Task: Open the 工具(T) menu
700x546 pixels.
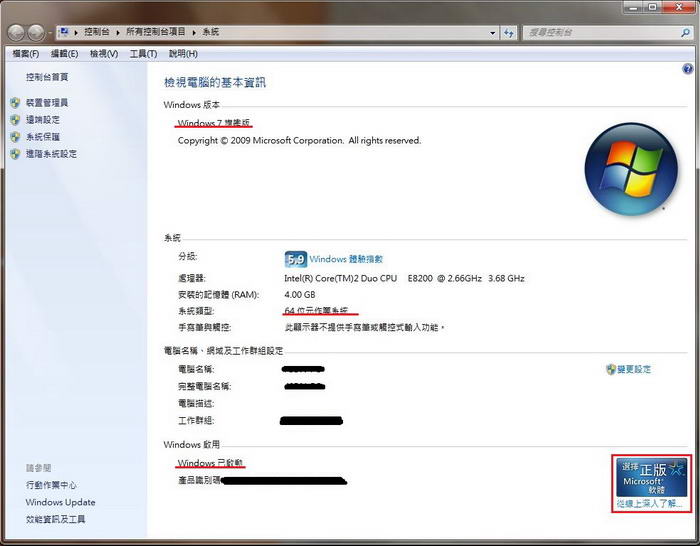Action: [144, 54]
